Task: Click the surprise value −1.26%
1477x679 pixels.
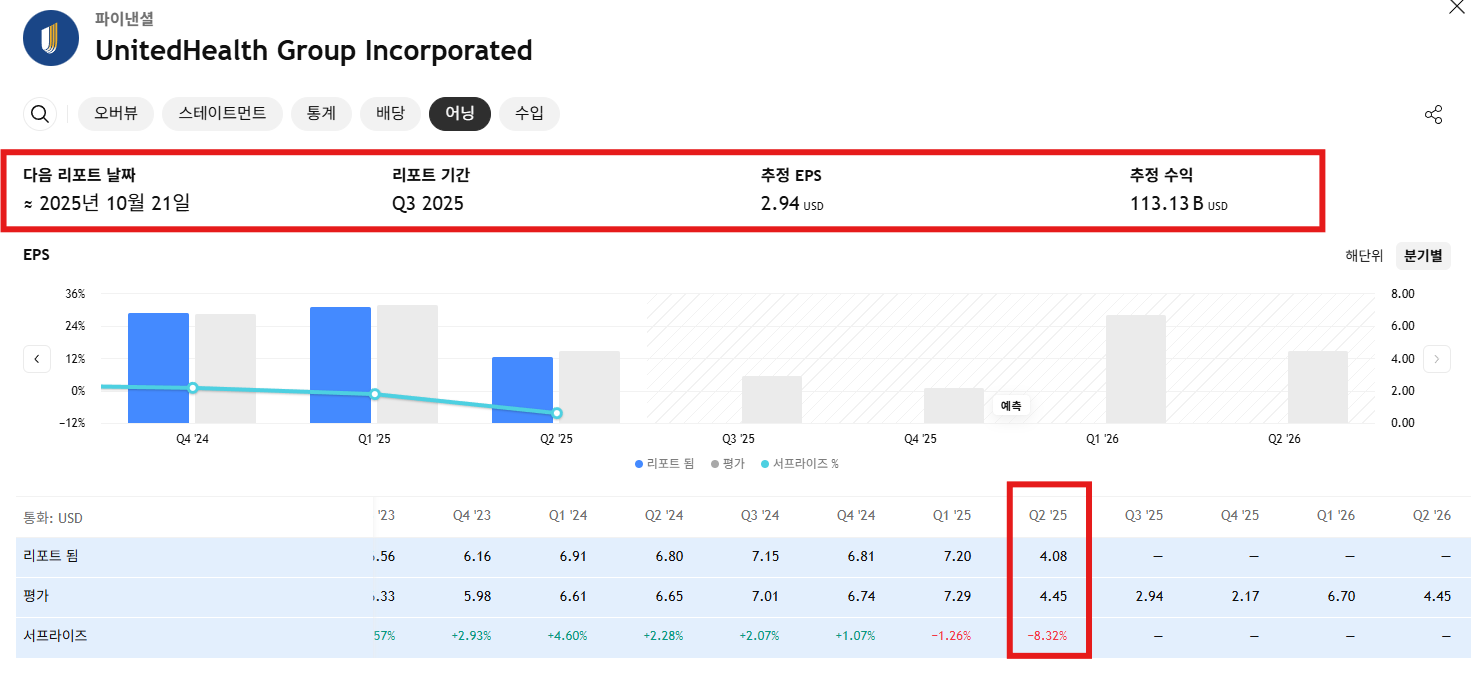Action: (951, 635)
